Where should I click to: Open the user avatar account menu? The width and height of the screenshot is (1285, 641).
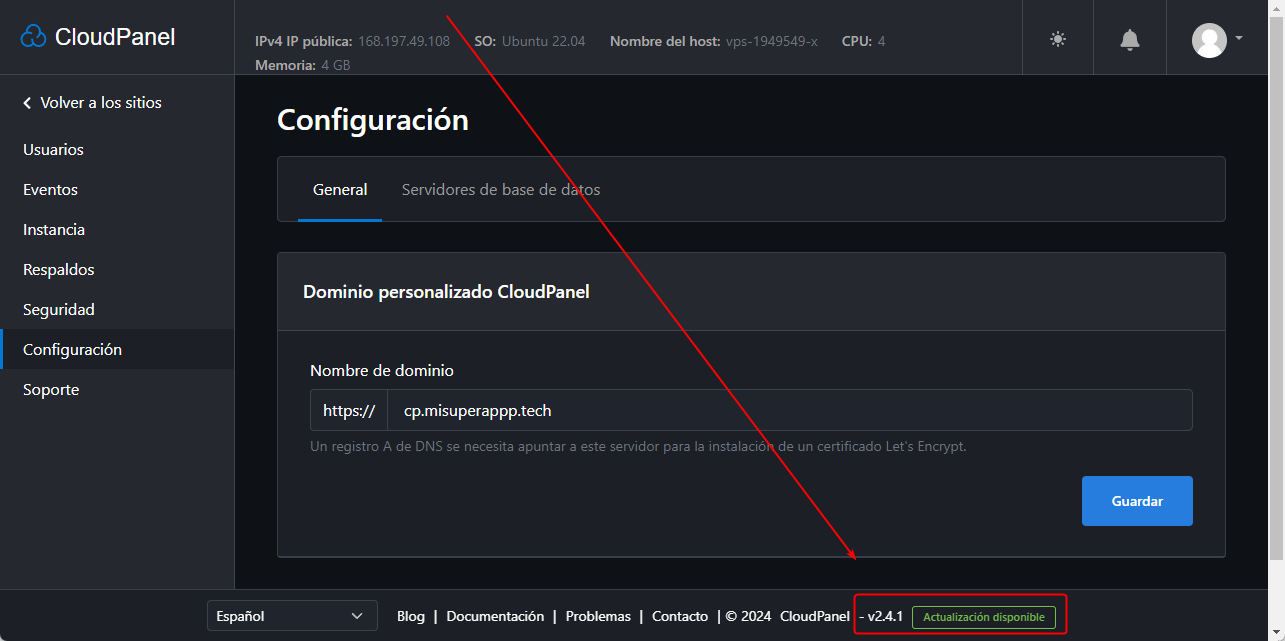[x=1209, y=39]
